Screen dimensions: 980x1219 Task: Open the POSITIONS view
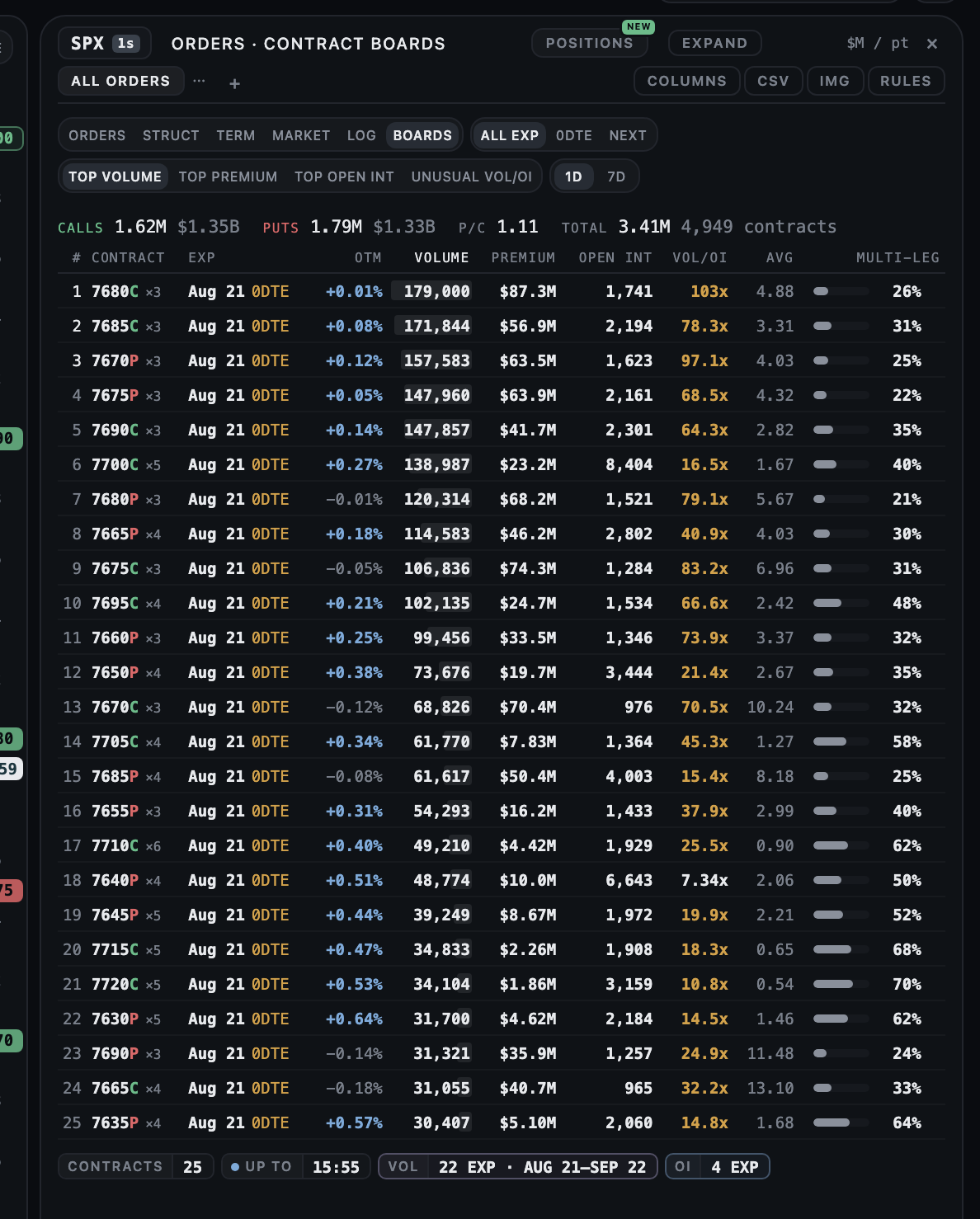590,43
